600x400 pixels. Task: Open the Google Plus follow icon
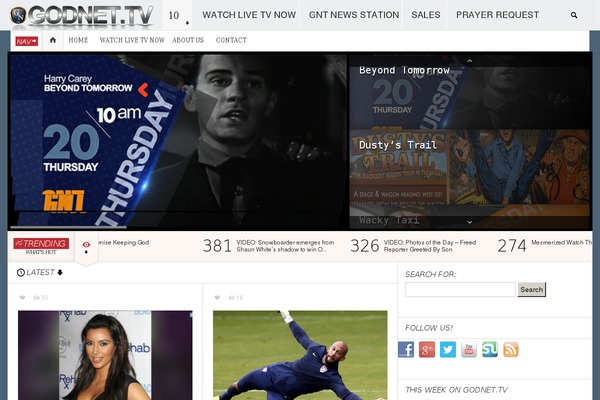pyautogui.click(x=427, y=349)
